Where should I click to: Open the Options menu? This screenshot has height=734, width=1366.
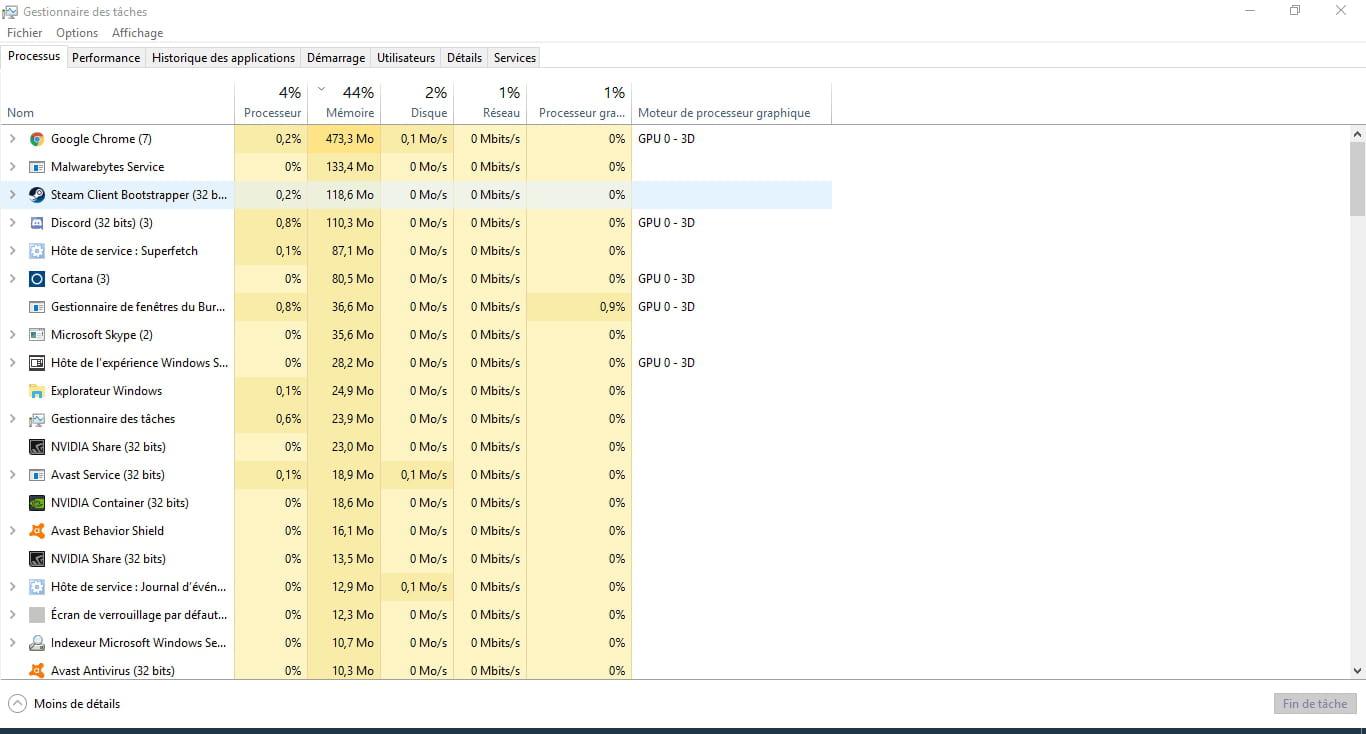pos(77,33)
